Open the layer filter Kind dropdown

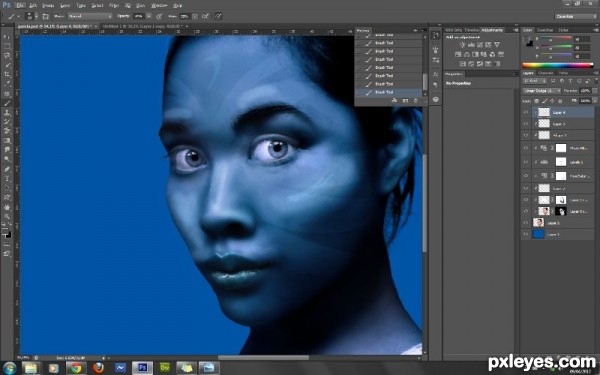click(535, 81)
